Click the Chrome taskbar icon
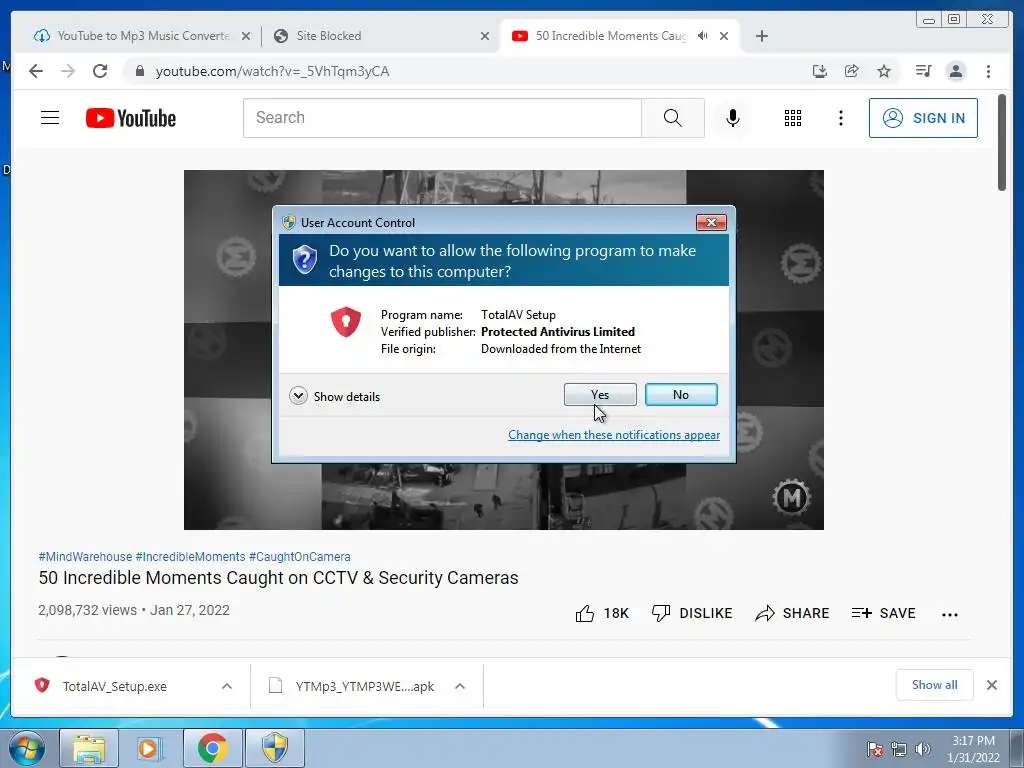This screenshot has height=768, width=1024. (x=212, y=748)
